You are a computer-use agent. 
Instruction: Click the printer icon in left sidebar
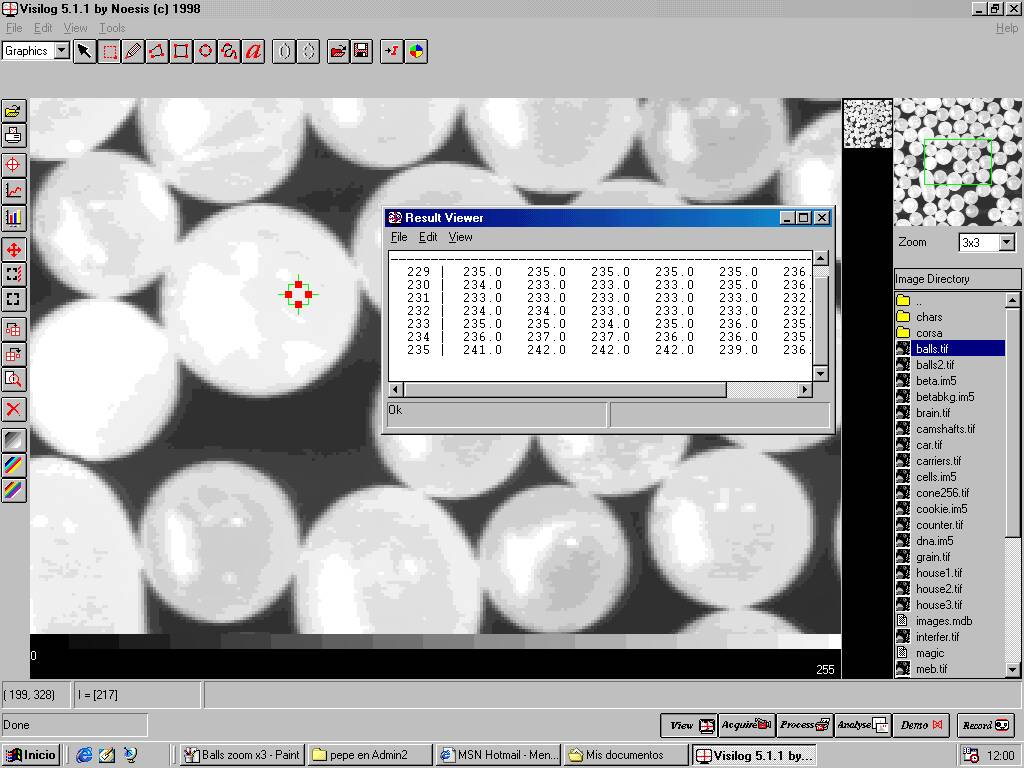14,135
